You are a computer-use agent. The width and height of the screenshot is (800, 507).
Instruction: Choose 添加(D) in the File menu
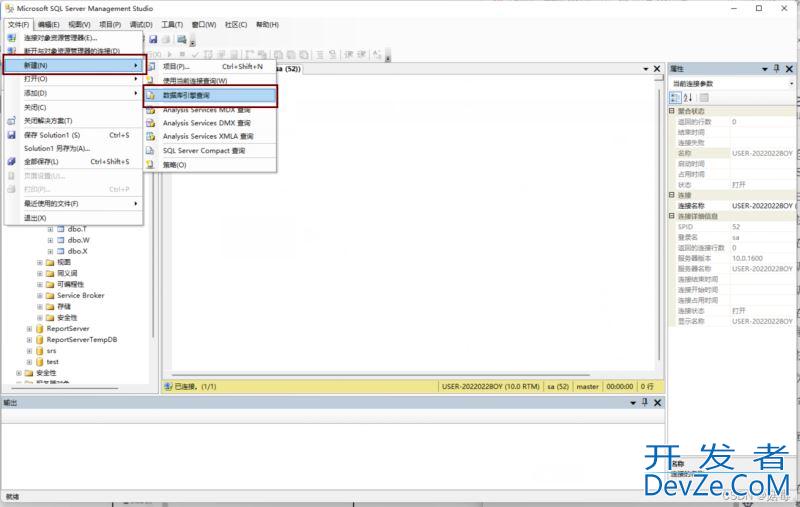click(x=73, y=93)
